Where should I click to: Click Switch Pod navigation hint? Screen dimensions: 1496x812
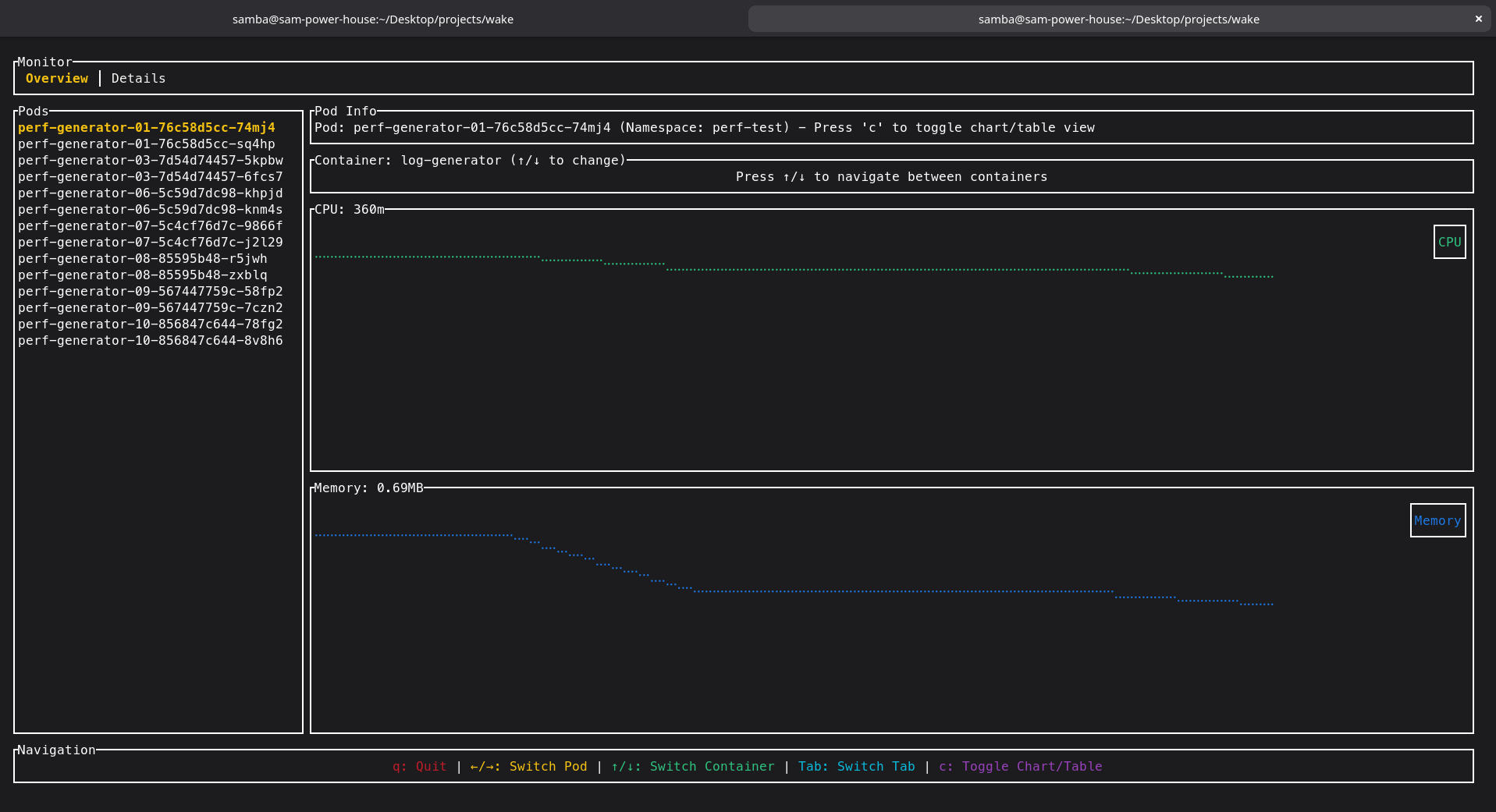point(529,766)
